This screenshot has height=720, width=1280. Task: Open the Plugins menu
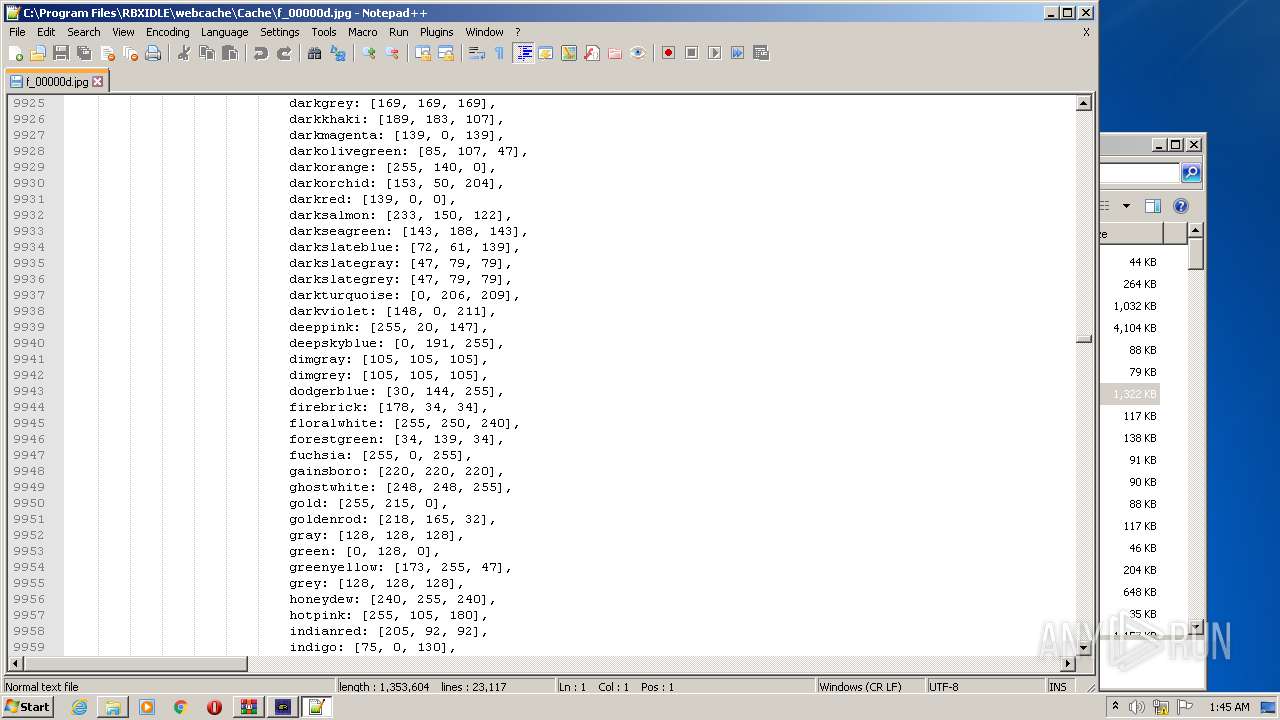(436, 32)
